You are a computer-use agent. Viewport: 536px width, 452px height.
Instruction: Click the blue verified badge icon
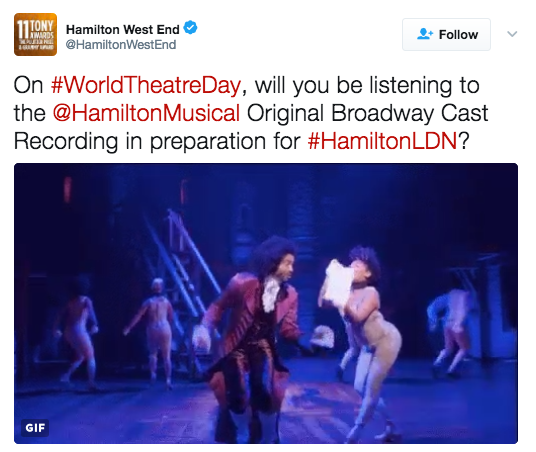190,27
